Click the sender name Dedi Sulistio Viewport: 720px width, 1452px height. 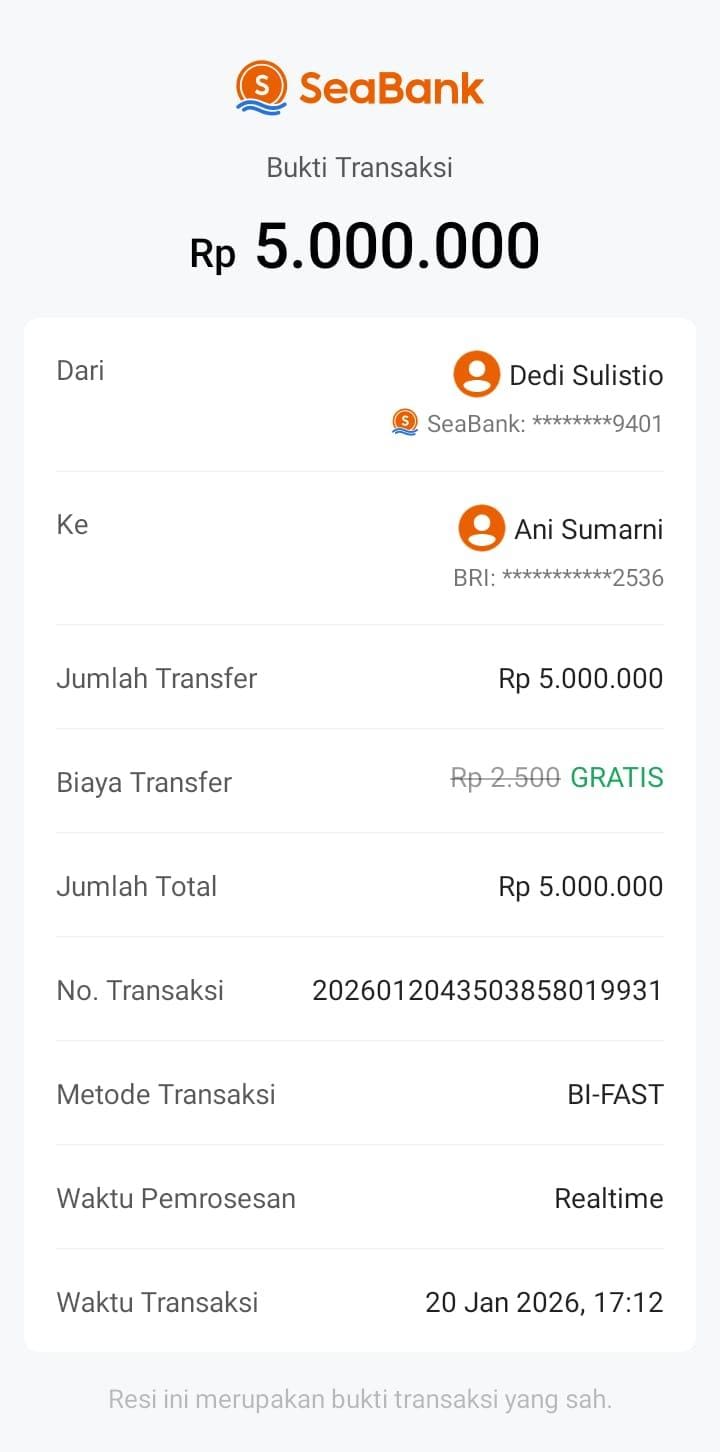pyautogui.click(x=586, y=375)
